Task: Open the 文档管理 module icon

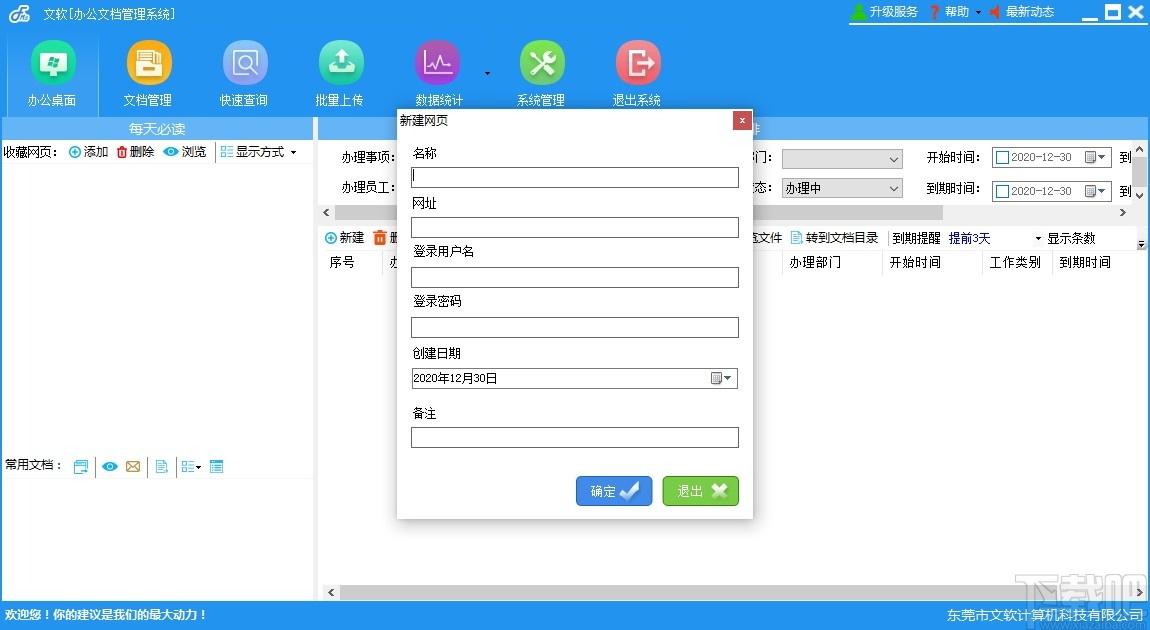Action: pyautogui.click(x=148, y=64)
